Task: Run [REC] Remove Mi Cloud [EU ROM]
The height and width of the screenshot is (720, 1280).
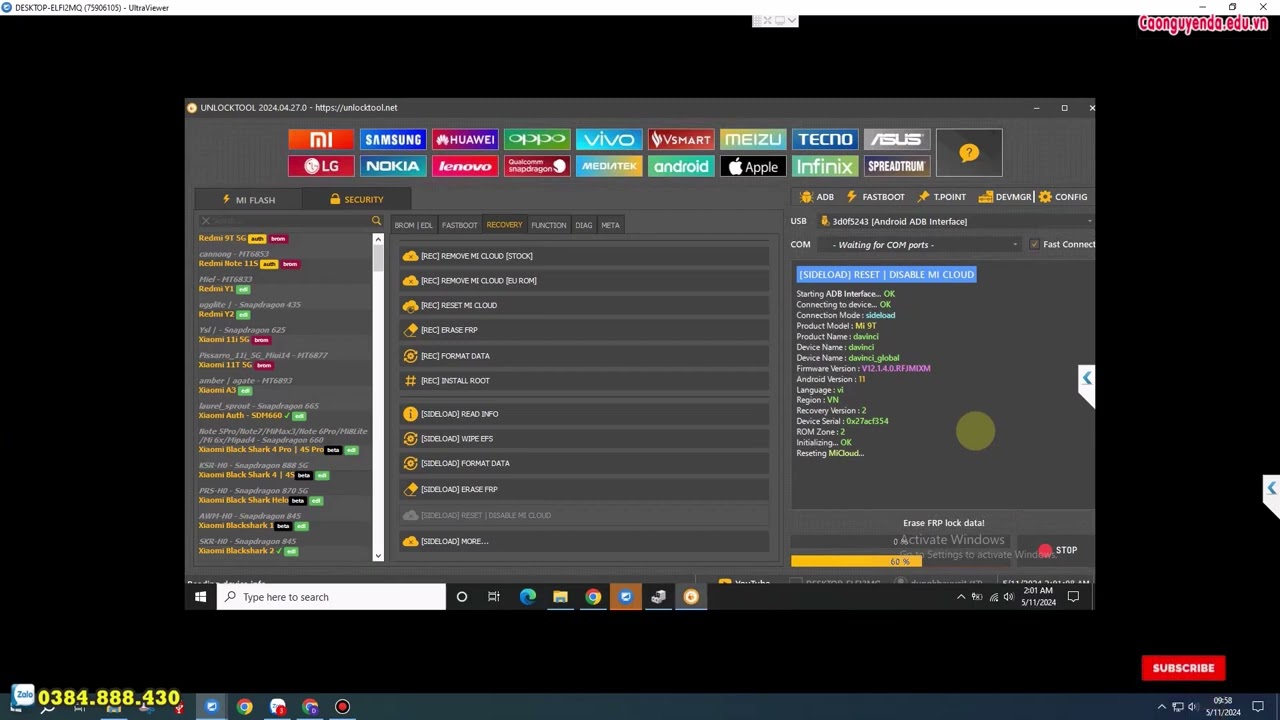Action: (585, 281)
